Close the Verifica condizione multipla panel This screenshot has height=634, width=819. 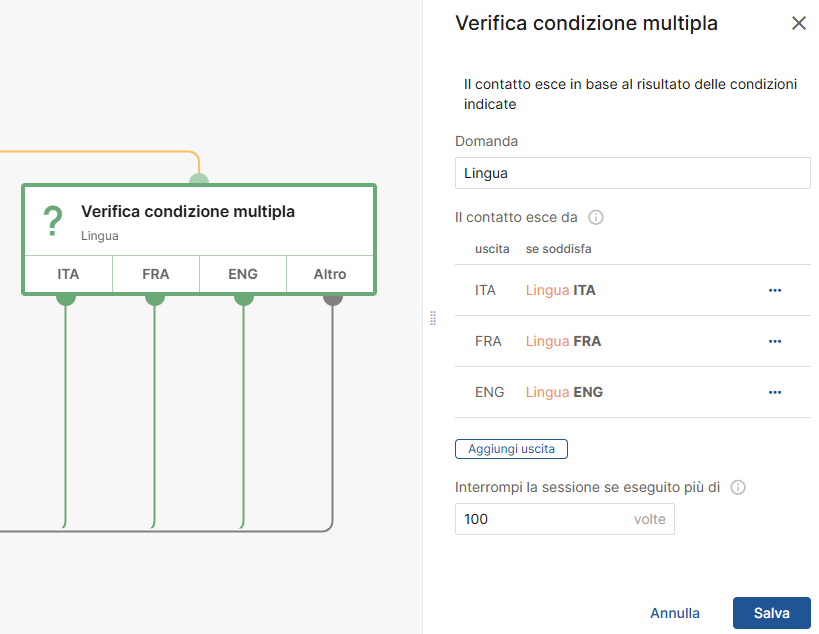pos(798,22)
